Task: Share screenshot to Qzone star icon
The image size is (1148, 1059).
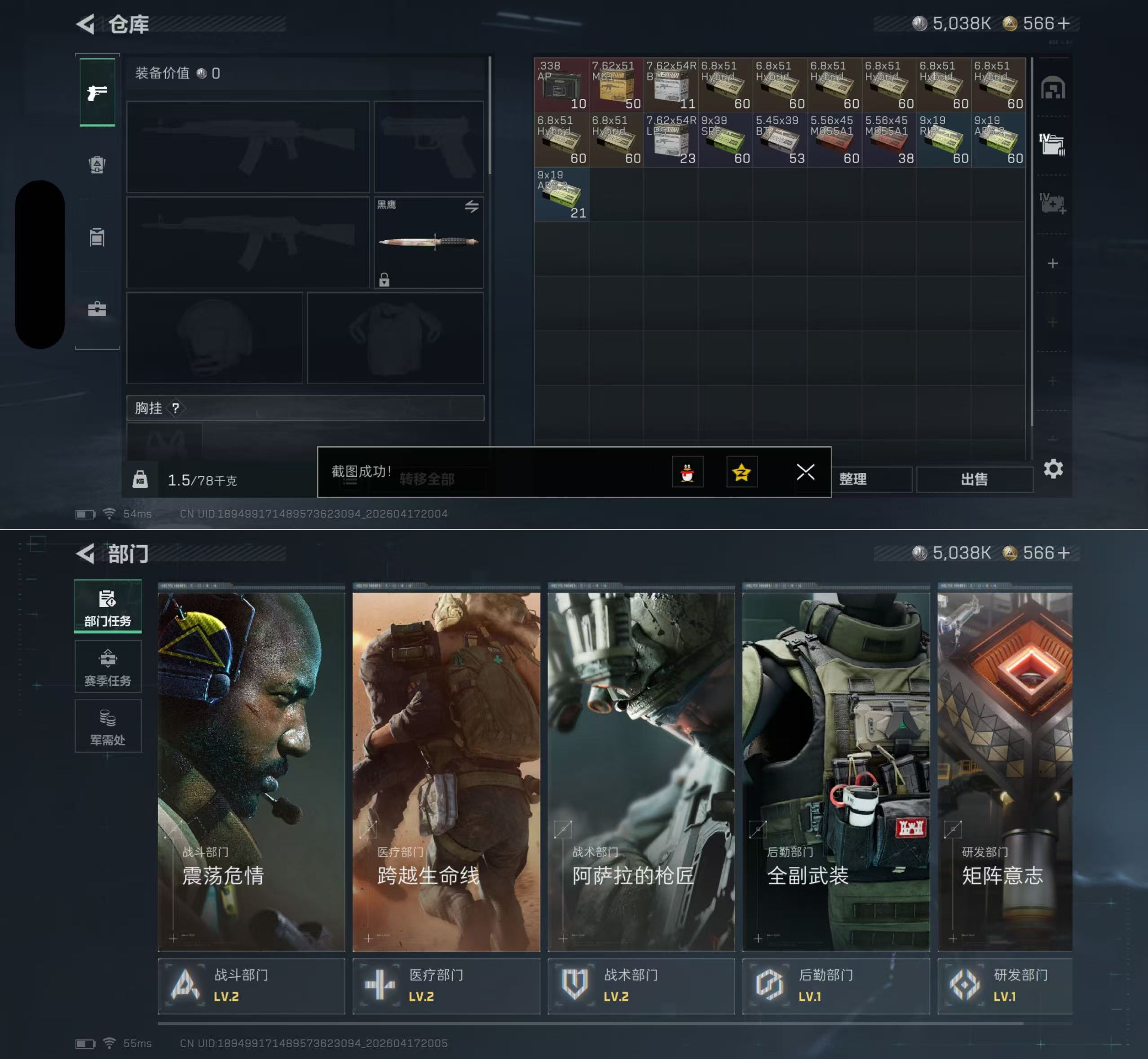Action: (x=742, y=472)
